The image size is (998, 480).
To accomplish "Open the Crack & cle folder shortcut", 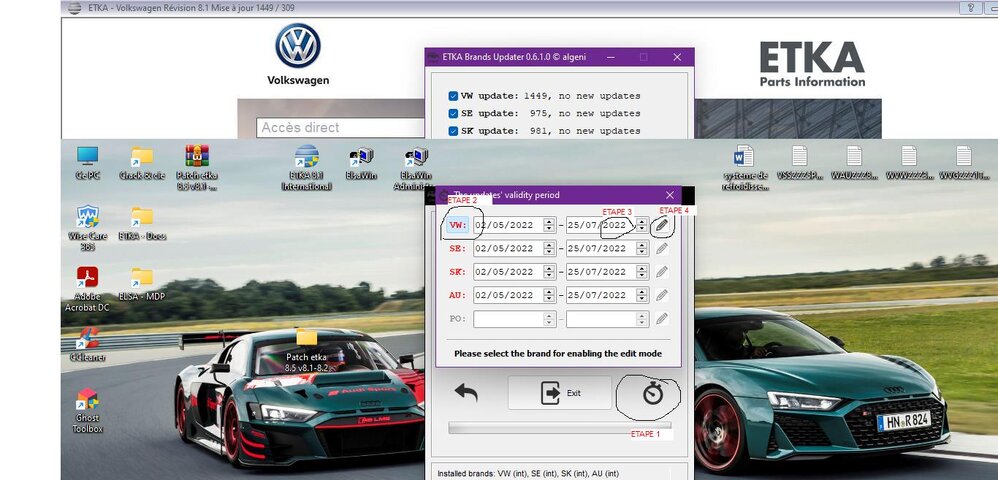I will click(x=142, y=163).
